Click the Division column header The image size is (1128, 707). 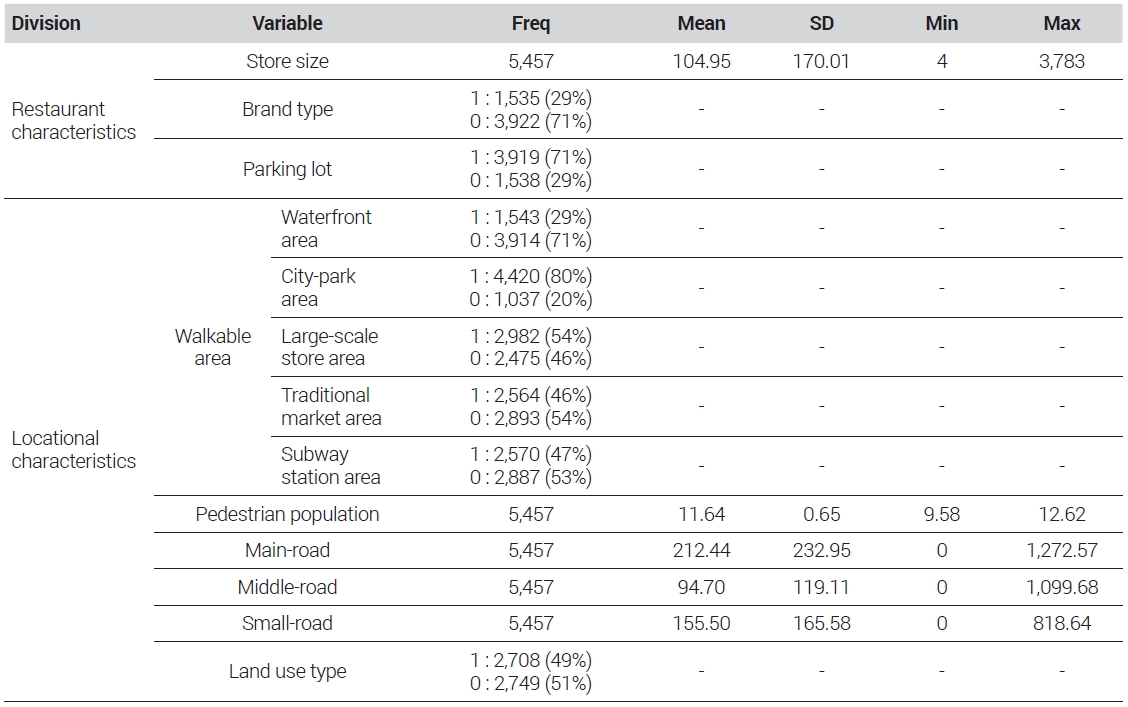click(46, 24)
